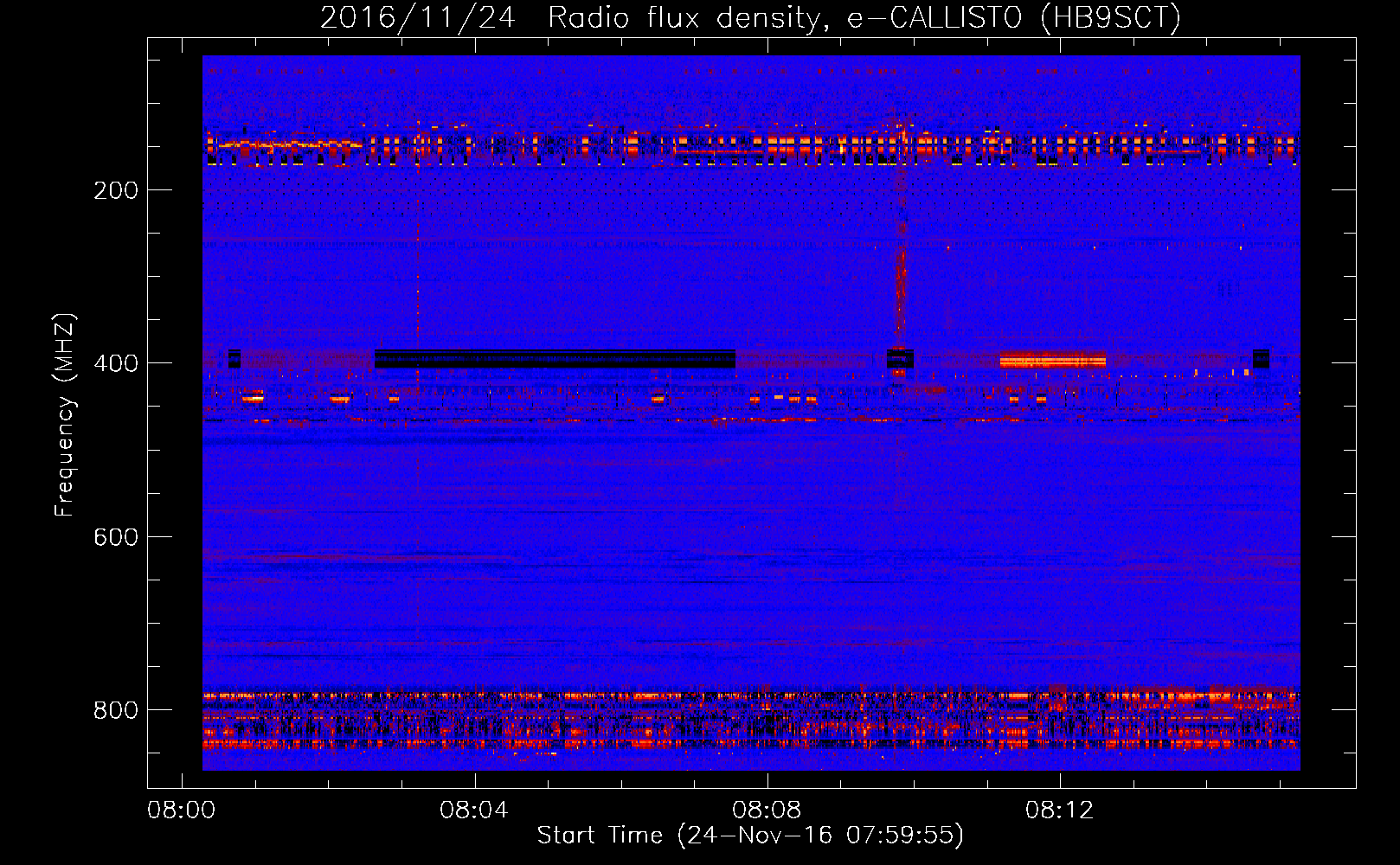Click the long black band near 400 MHz
1400x865 pixels.
click(555, 359)
